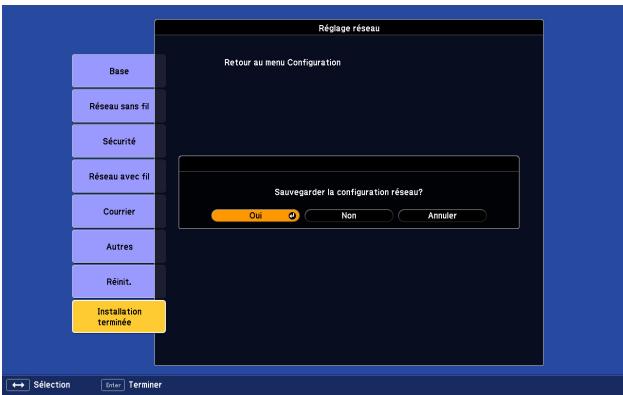623x395 pixels.
Task: Click the Enter key icon beside Terminer
Action: tap(113, 385)
